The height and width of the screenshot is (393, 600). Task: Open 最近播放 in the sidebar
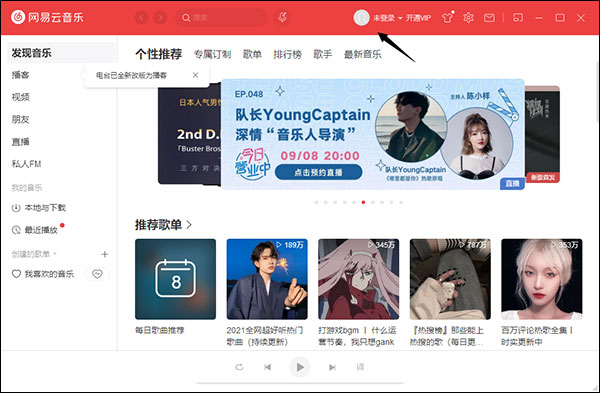[x=35, y=230]
